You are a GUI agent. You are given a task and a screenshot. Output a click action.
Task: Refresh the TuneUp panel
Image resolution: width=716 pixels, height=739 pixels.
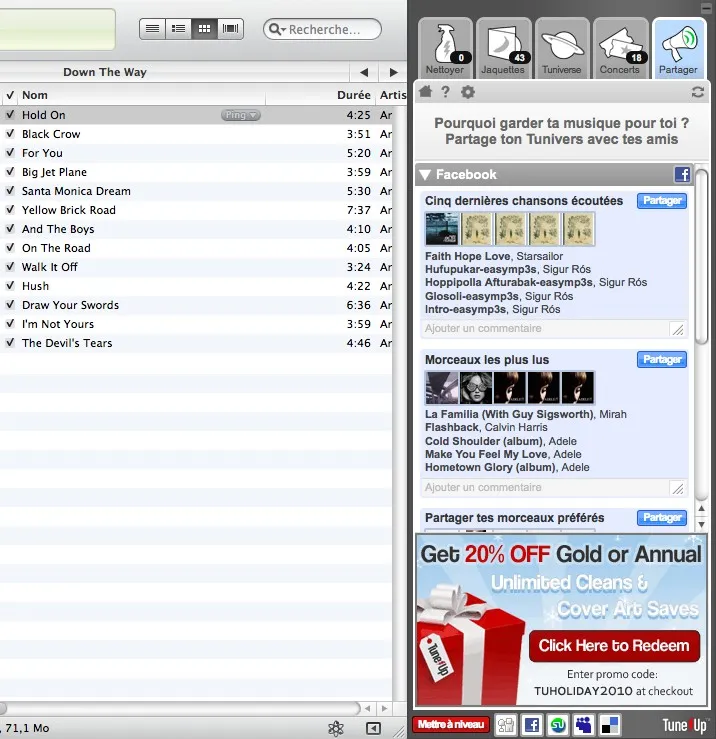pos(698,92)
